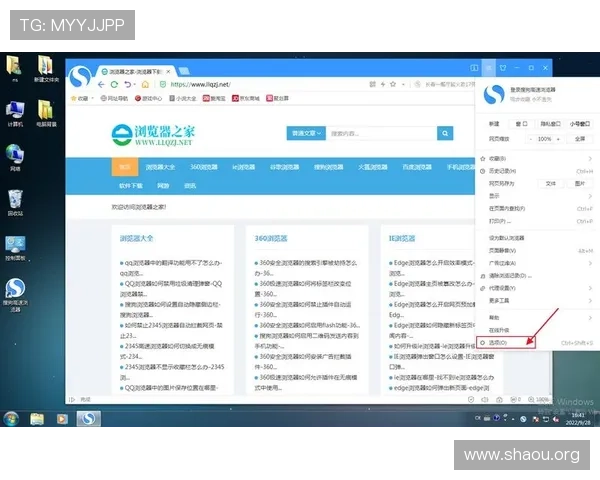
Task: Select 页面静音(V) menu entry
Action: point(502,251)
